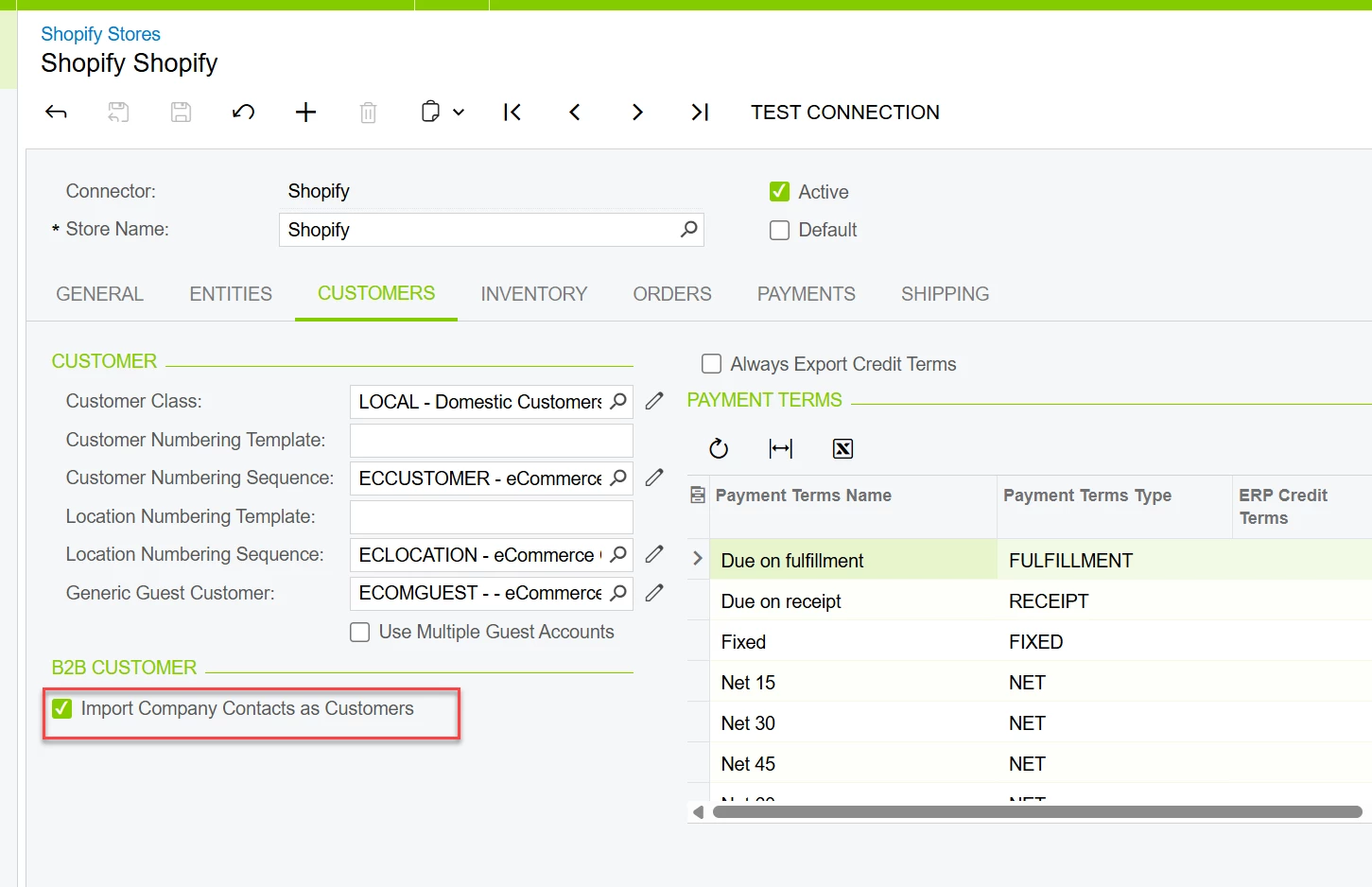Click the Undo/Cancel toolbar icon
This screenshot has width=1372, height=887.
[243, 113]
